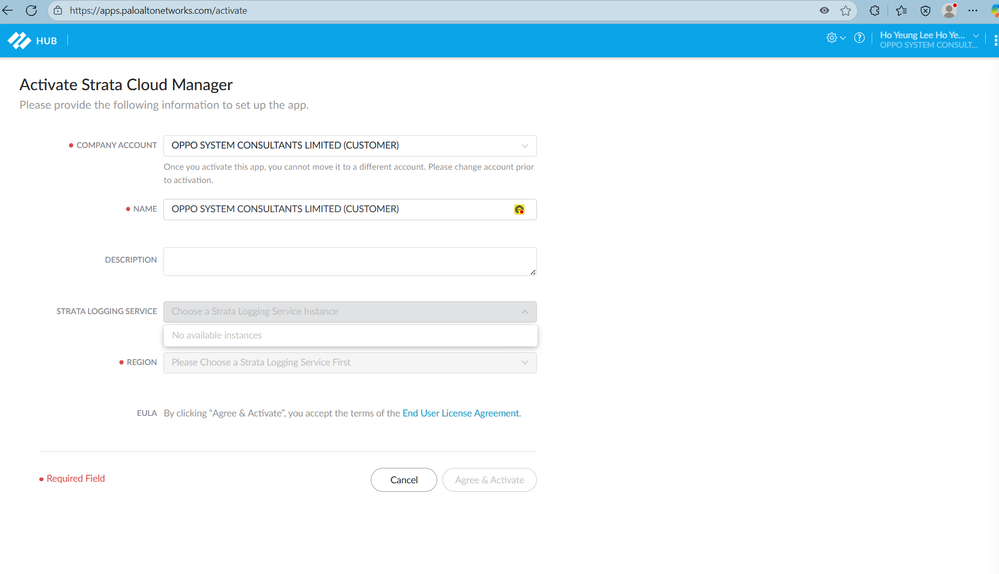Click the HUB text label in header
This screenshot has height=574, width=999.
pyautogui.click(x=47, y=41)
